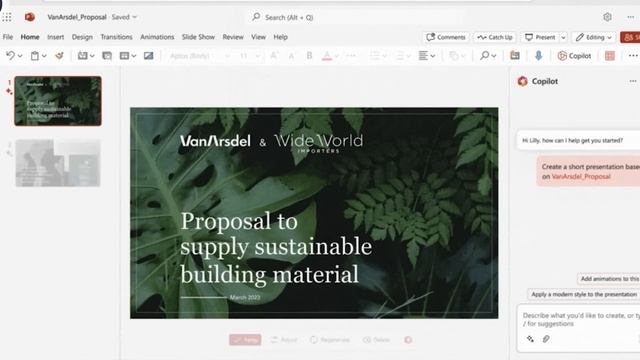This screenshot has height=360, width=640.
Task: Click the text alignment icon
Action: point(423,56)
